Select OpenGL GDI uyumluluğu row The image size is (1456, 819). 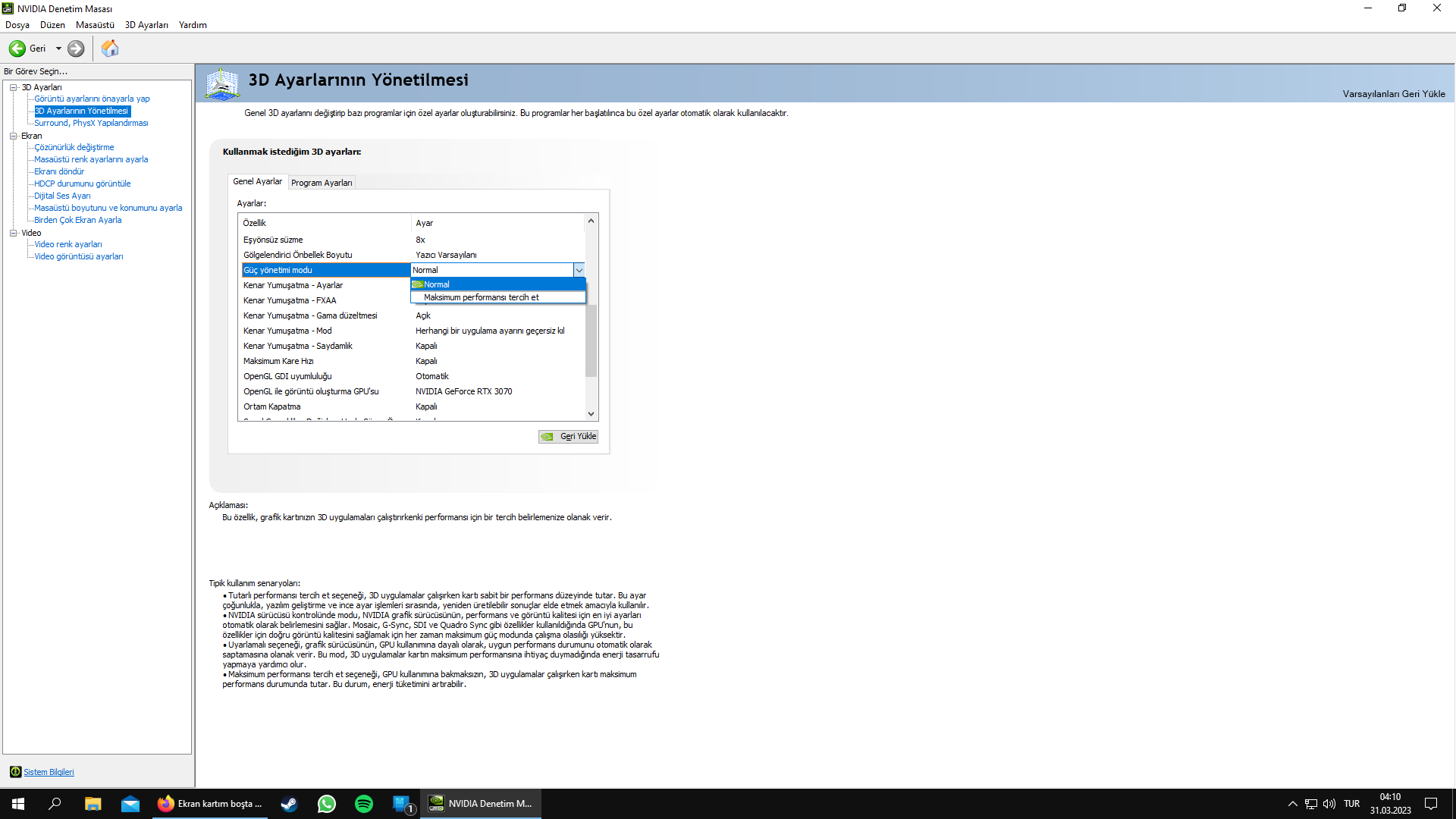click(413, 376)
